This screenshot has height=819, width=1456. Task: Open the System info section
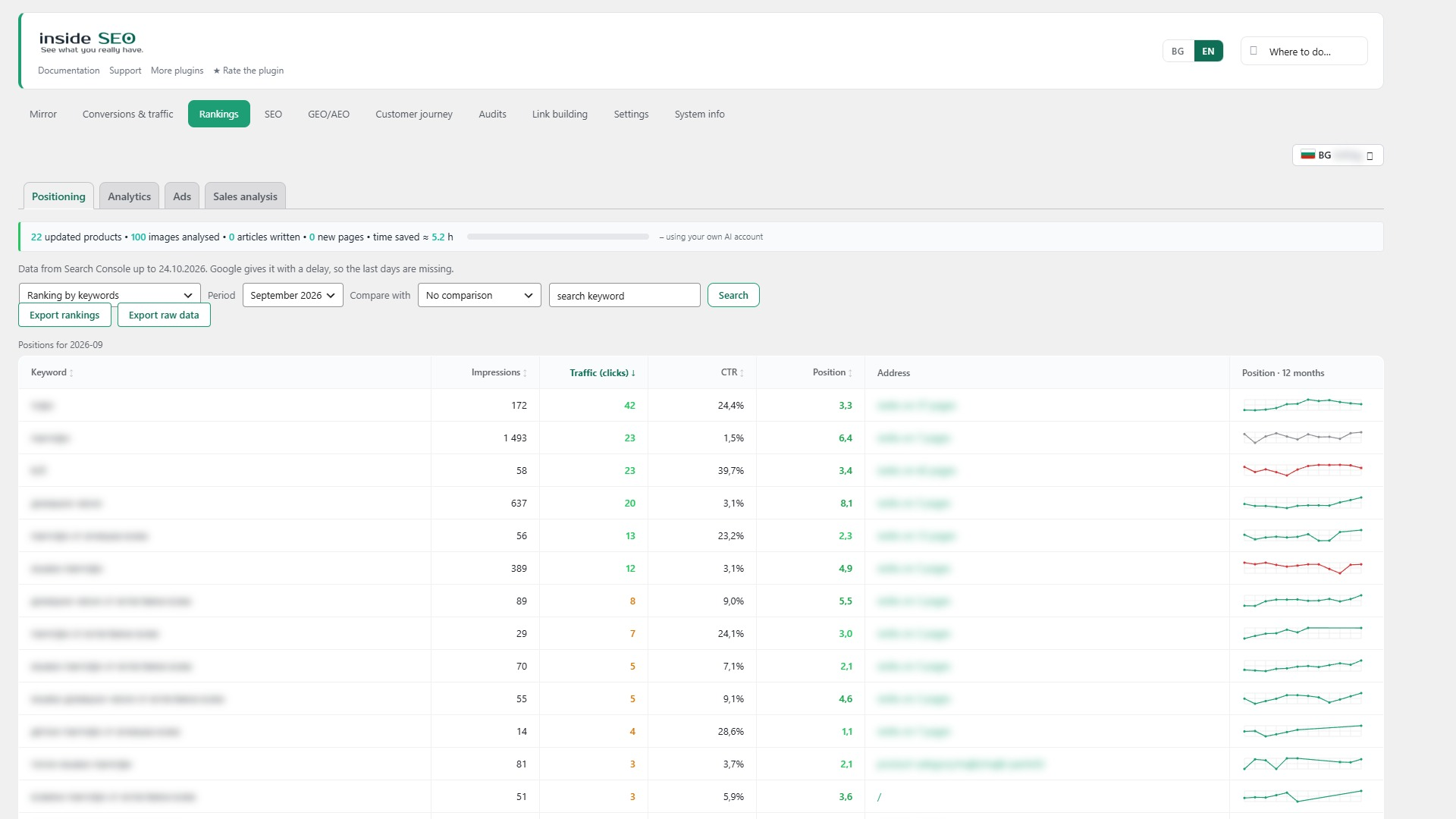pyautogui.click(x=699, y=114)
